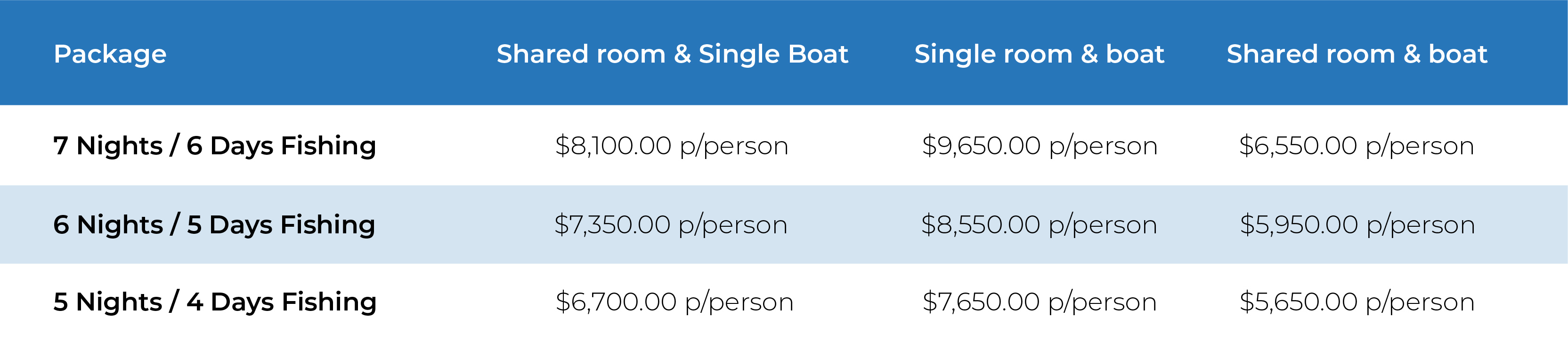This screenshot has width=1568, height=342.
Task: Click the ampersand in Single room & boat
Action: 1089,54
